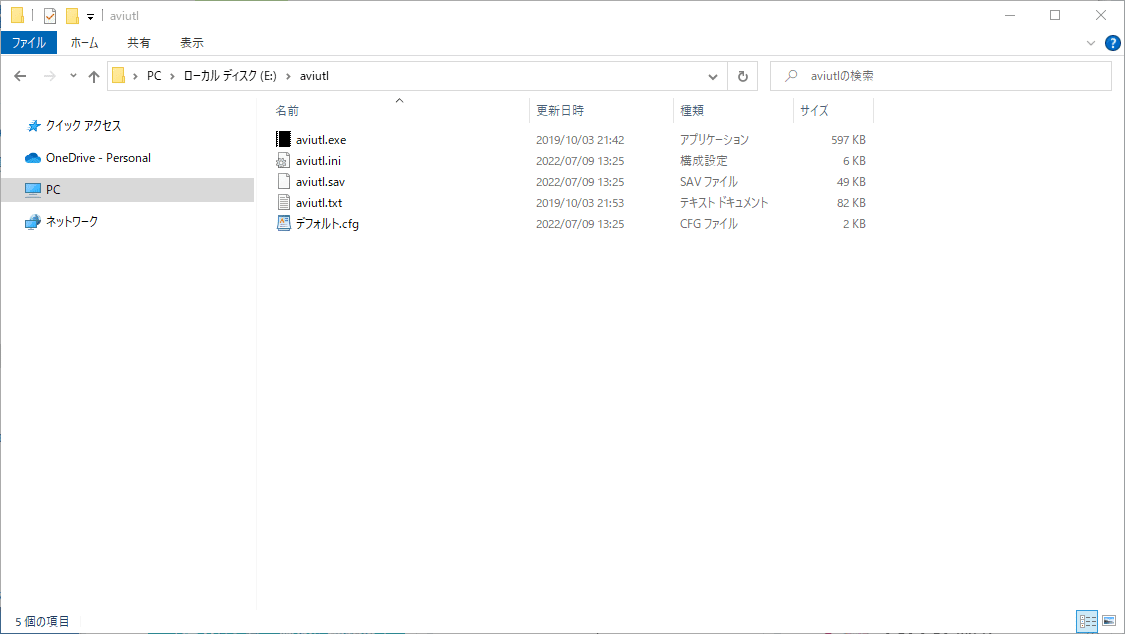Click the forward navigation arrow
The image size is (1125, 634).
pyautogui.click(x=50, y=76)
